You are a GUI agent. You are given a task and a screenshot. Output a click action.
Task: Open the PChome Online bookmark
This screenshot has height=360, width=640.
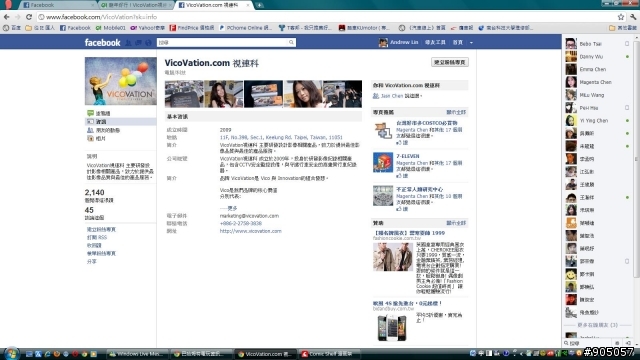click(245, 28)
